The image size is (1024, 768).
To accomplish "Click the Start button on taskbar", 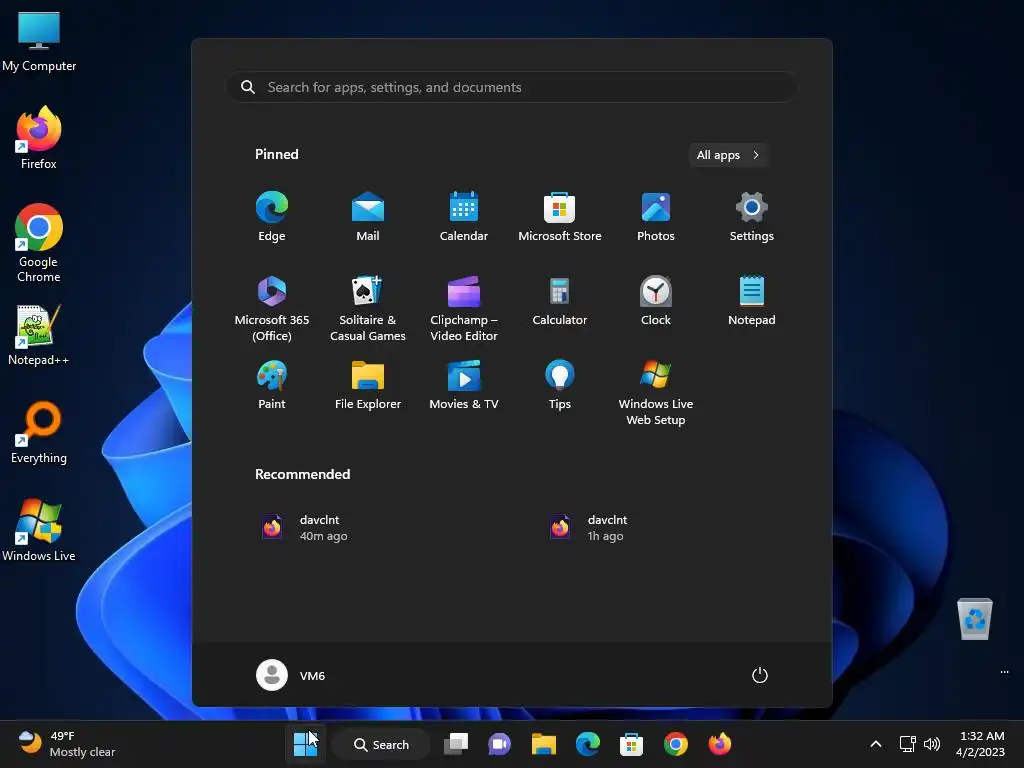I will 305,744.
